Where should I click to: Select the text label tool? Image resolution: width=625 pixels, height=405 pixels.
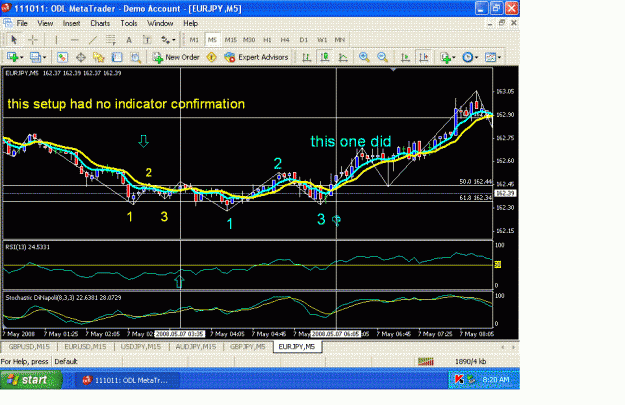point(147,39)
